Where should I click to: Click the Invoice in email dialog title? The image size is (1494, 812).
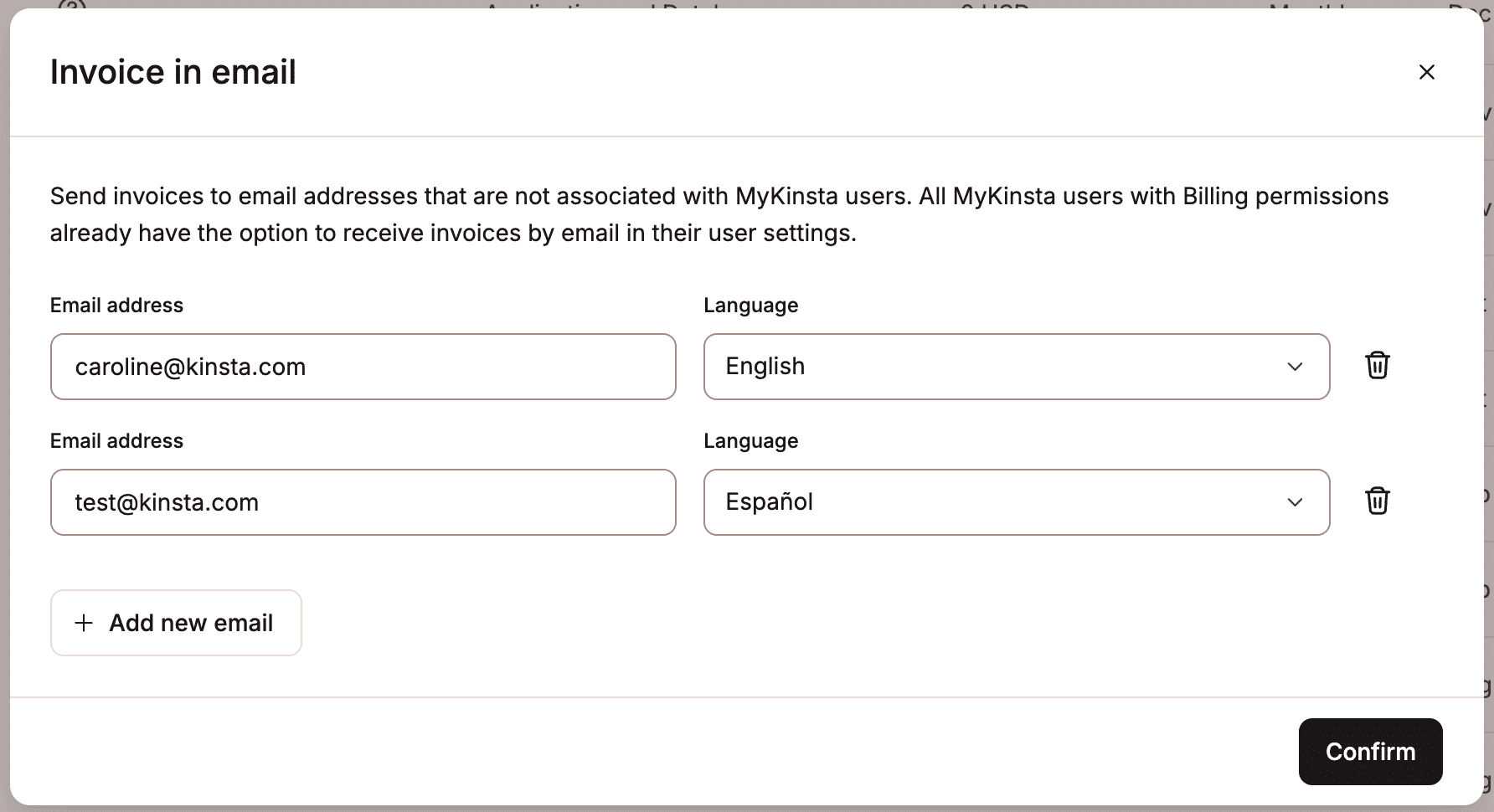click(x=173, y=72)
